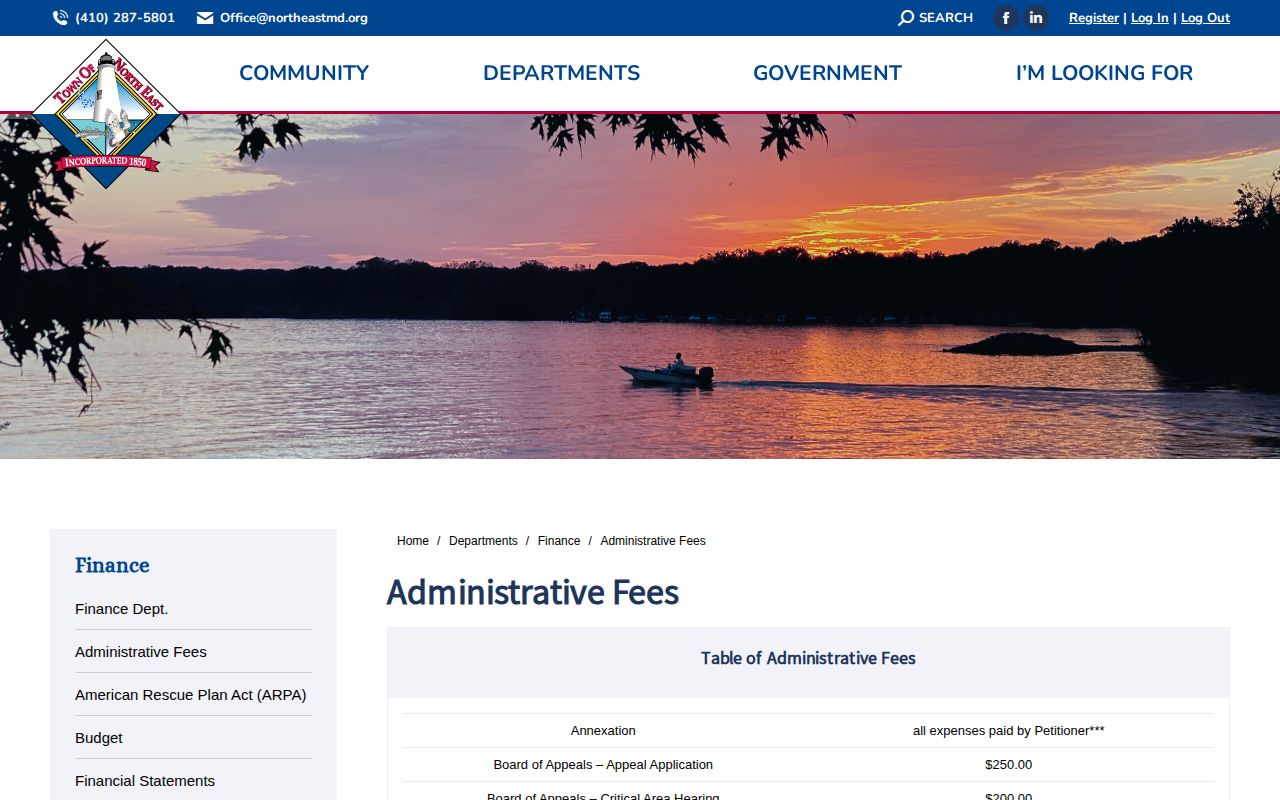Click 'all expenses paid by Petitioner***' cell
This screenshot has height=800, width=1280.
(x=1009, y=731)
